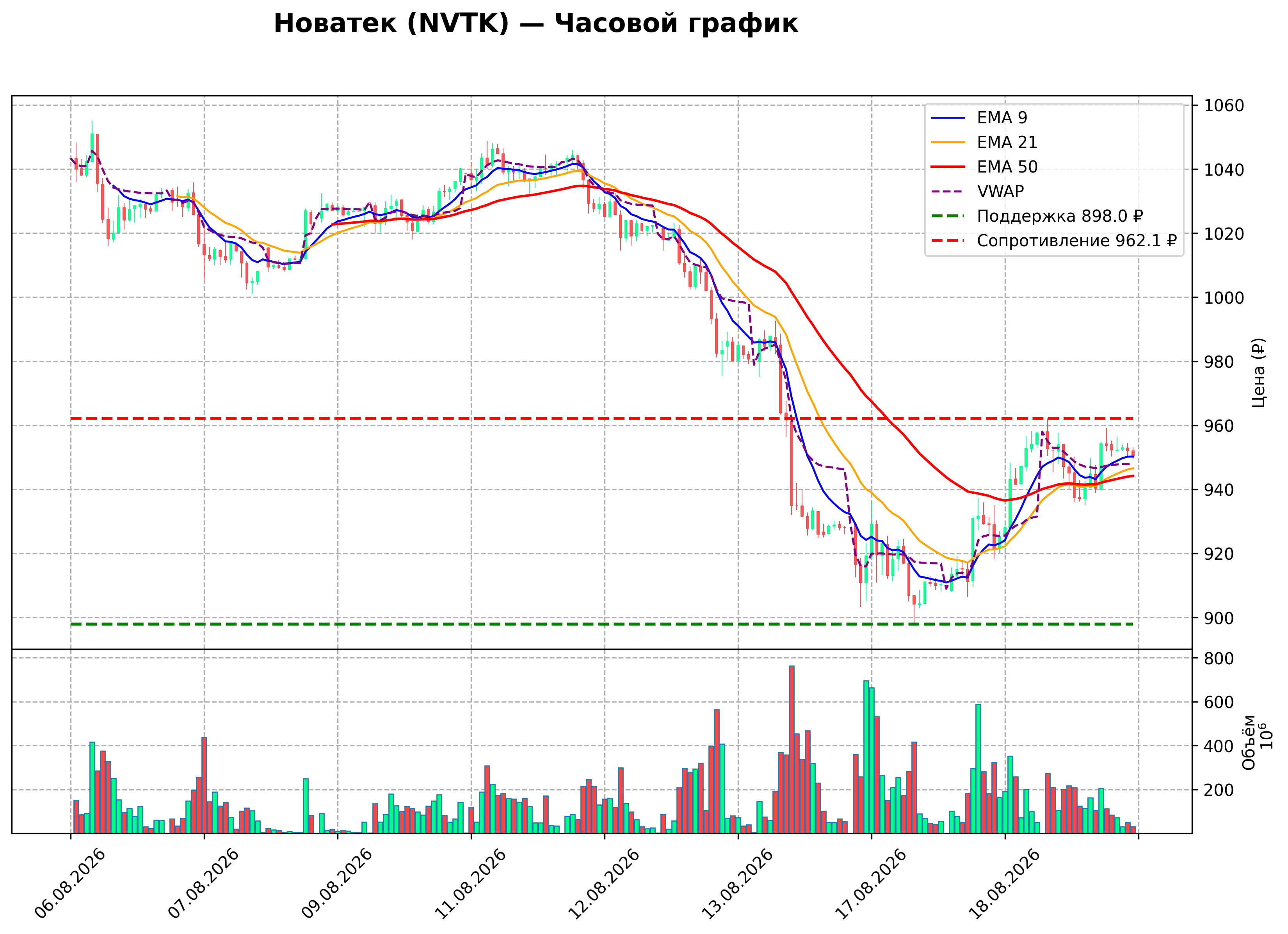Click the date label '18.08.2026'
The height and width of the screenshot is (934, 1288).
point(1004,884)
